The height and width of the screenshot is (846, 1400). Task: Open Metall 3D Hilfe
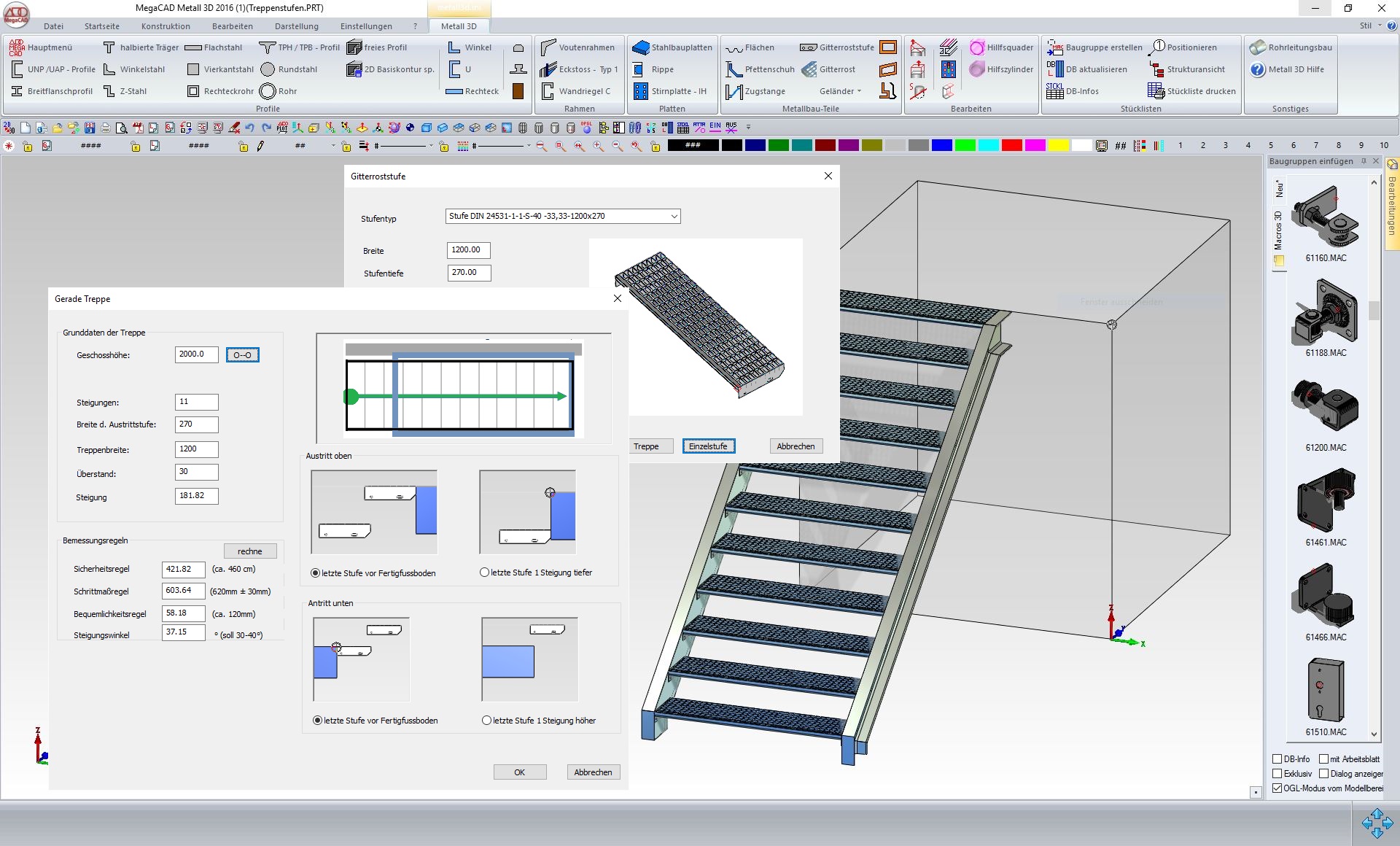[1287, 69]
